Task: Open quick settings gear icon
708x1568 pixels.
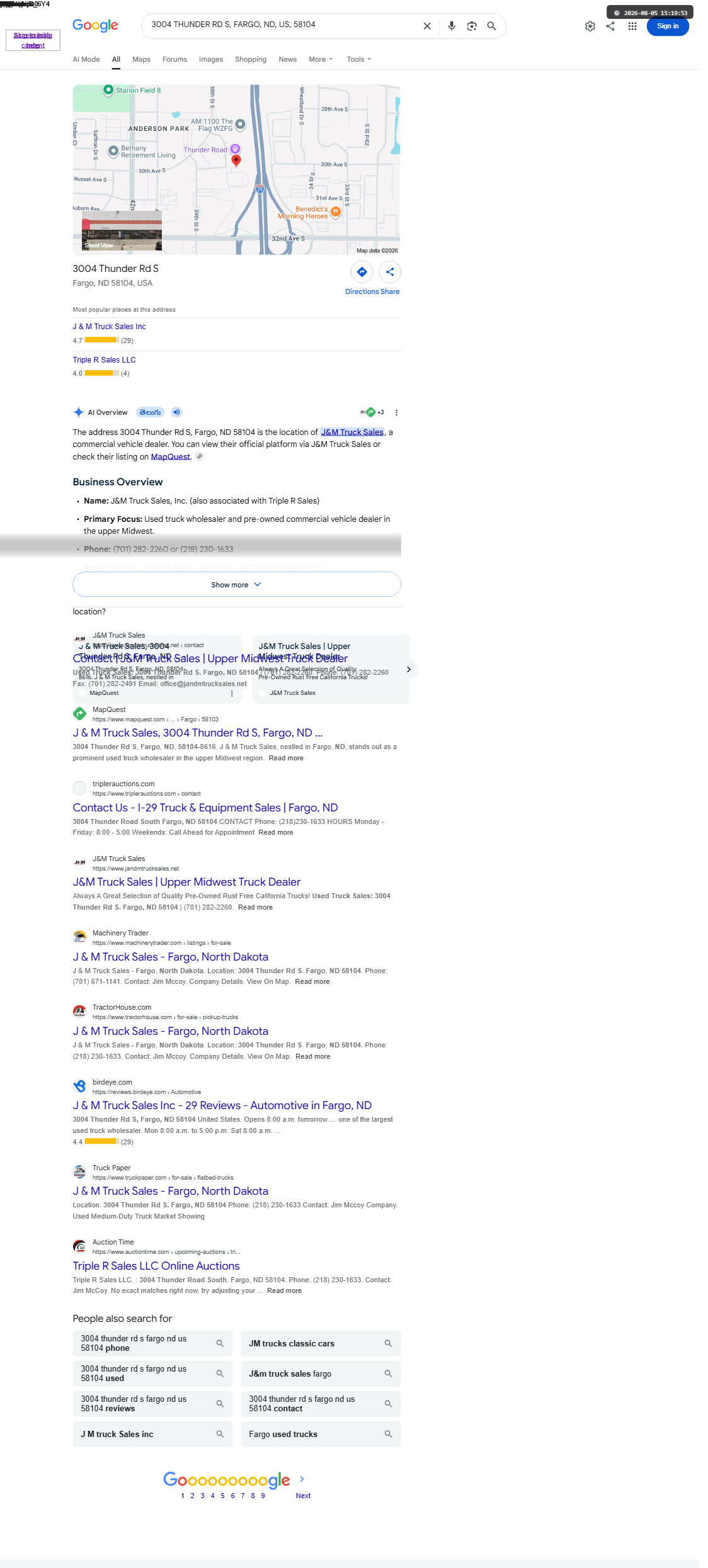Action: 590,26
